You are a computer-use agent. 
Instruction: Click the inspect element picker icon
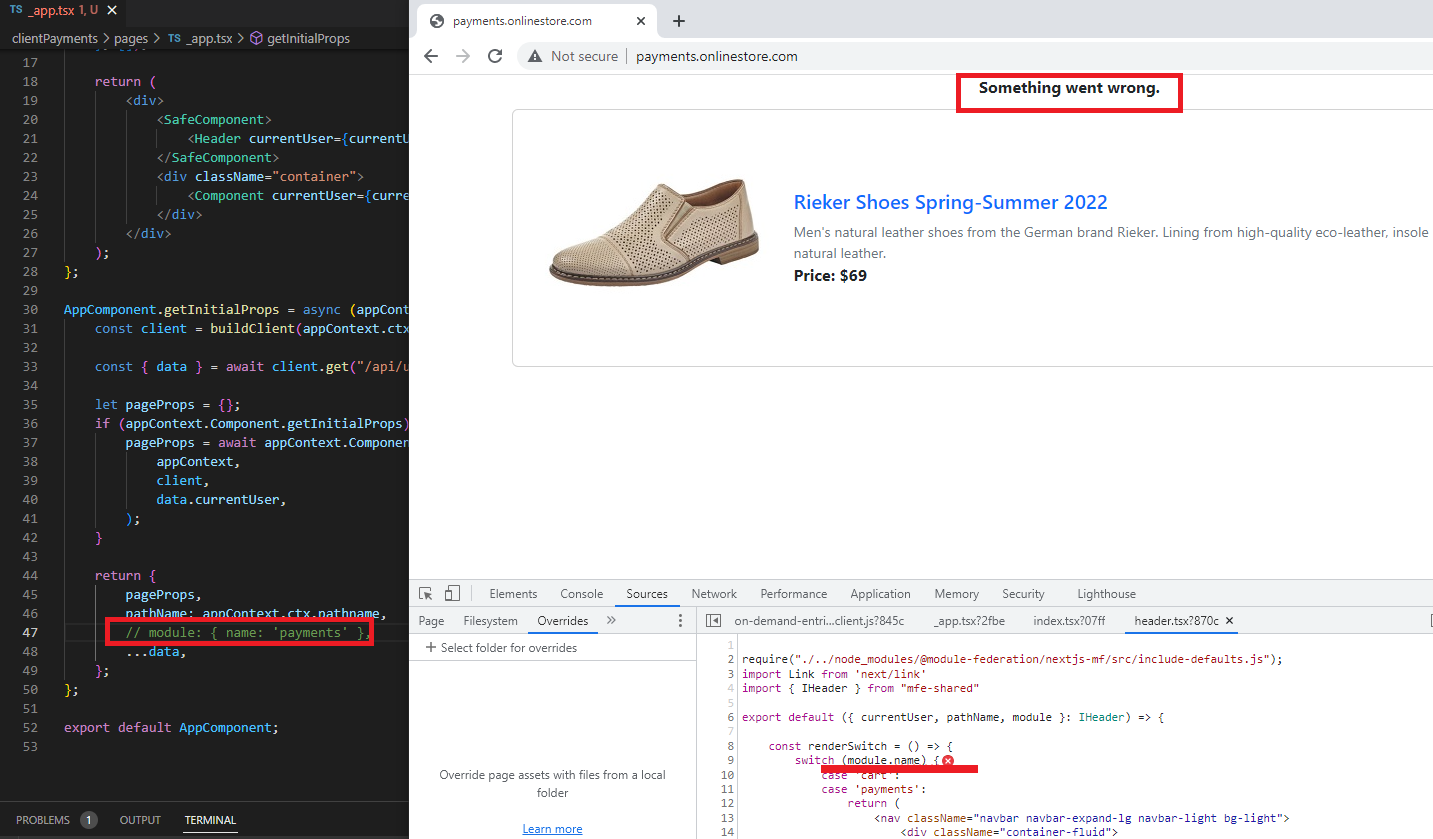426,594
